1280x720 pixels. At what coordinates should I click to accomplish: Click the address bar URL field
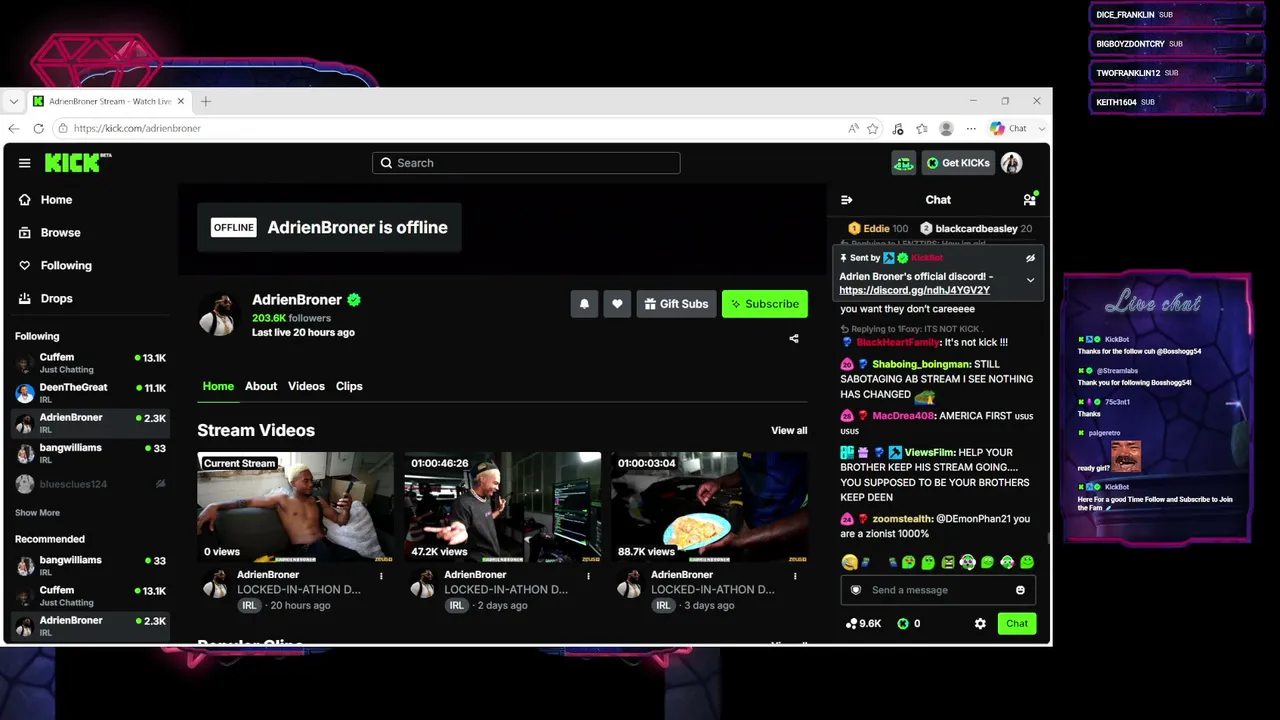(x=446, y=128)
